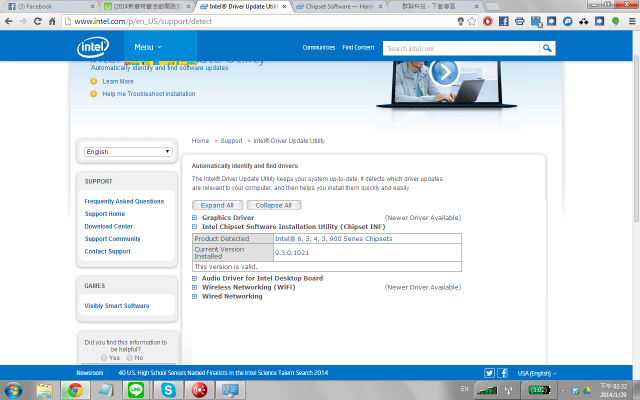Select the Yes radio button for helpfulness
The image size is (640, 400).
[x=104, y=358]
